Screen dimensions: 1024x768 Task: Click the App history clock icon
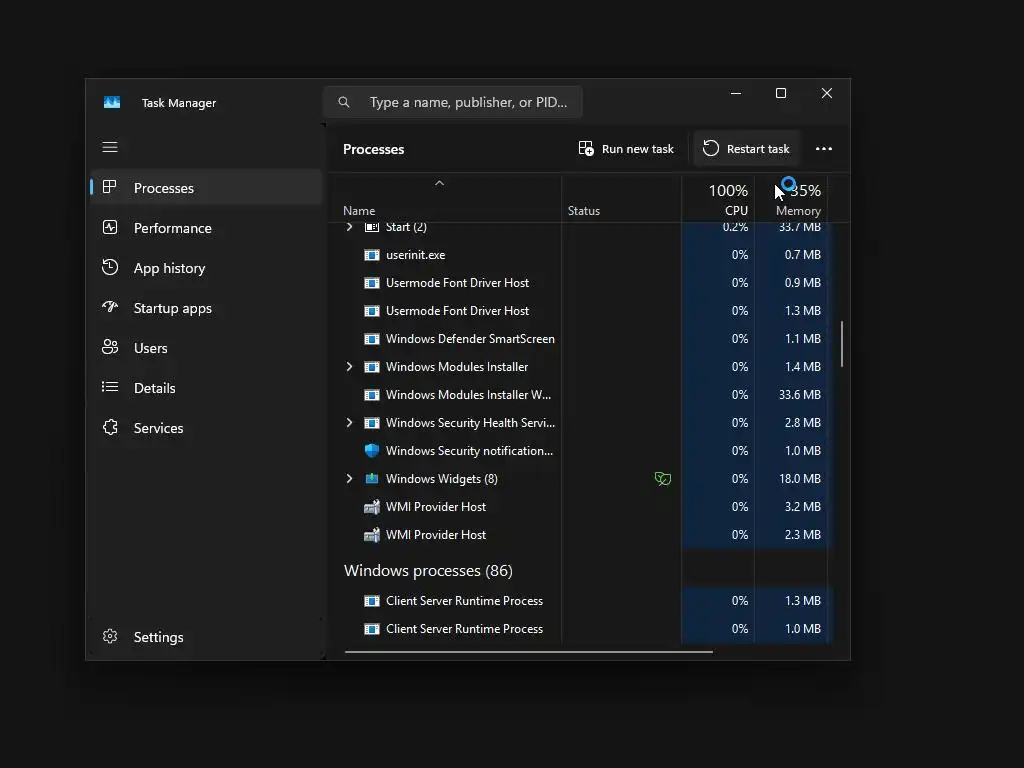[110, 267]
